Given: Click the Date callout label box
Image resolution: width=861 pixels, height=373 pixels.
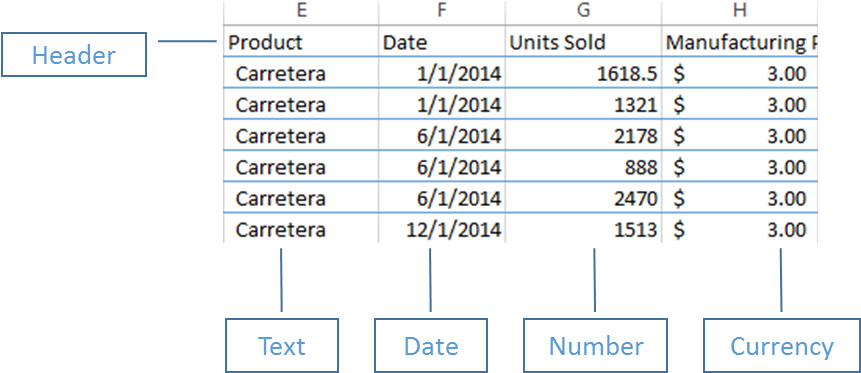Looking at the screenshot, I should click(x=431, y=346).
